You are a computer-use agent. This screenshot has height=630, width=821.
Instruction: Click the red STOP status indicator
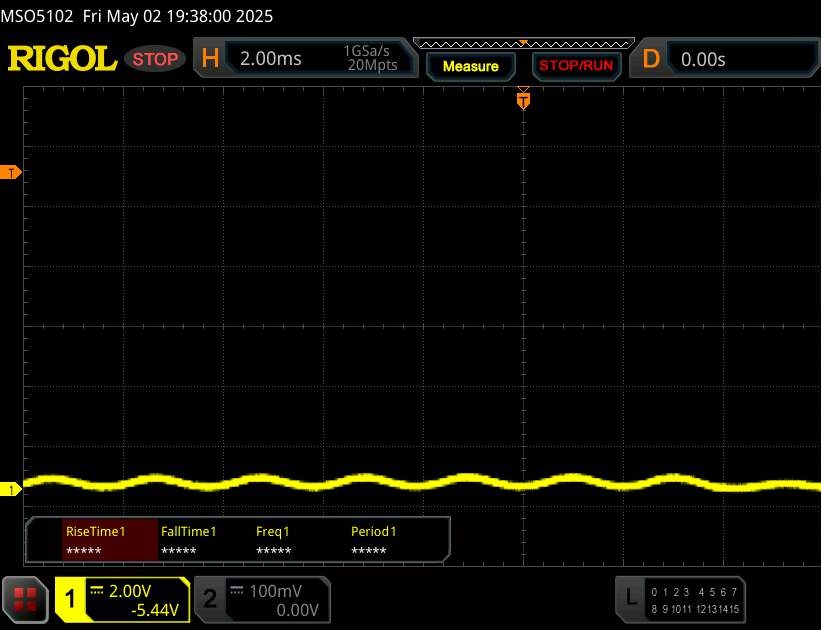coord(155,59)
